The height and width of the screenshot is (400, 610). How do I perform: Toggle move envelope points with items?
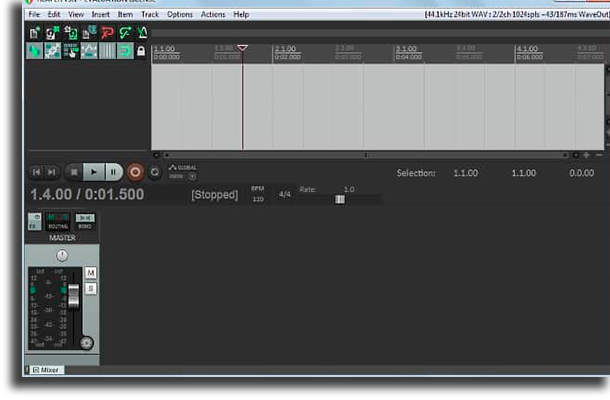[x=89, y=51]
